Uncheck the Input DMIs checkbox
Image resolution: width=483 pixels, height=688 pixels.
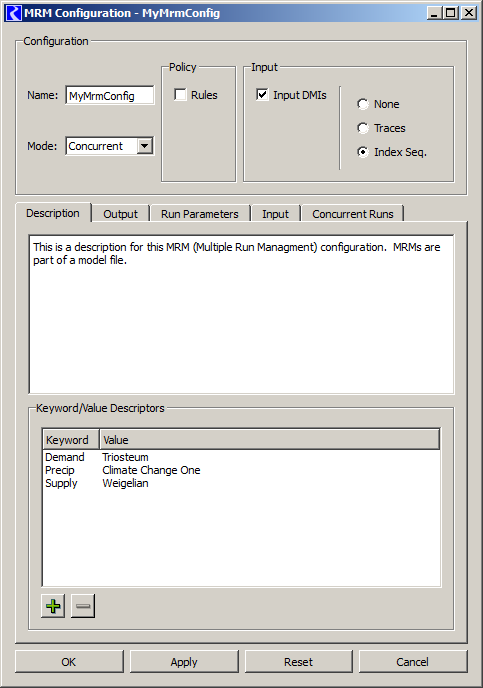pyautogui.click(x=262, y=95)
